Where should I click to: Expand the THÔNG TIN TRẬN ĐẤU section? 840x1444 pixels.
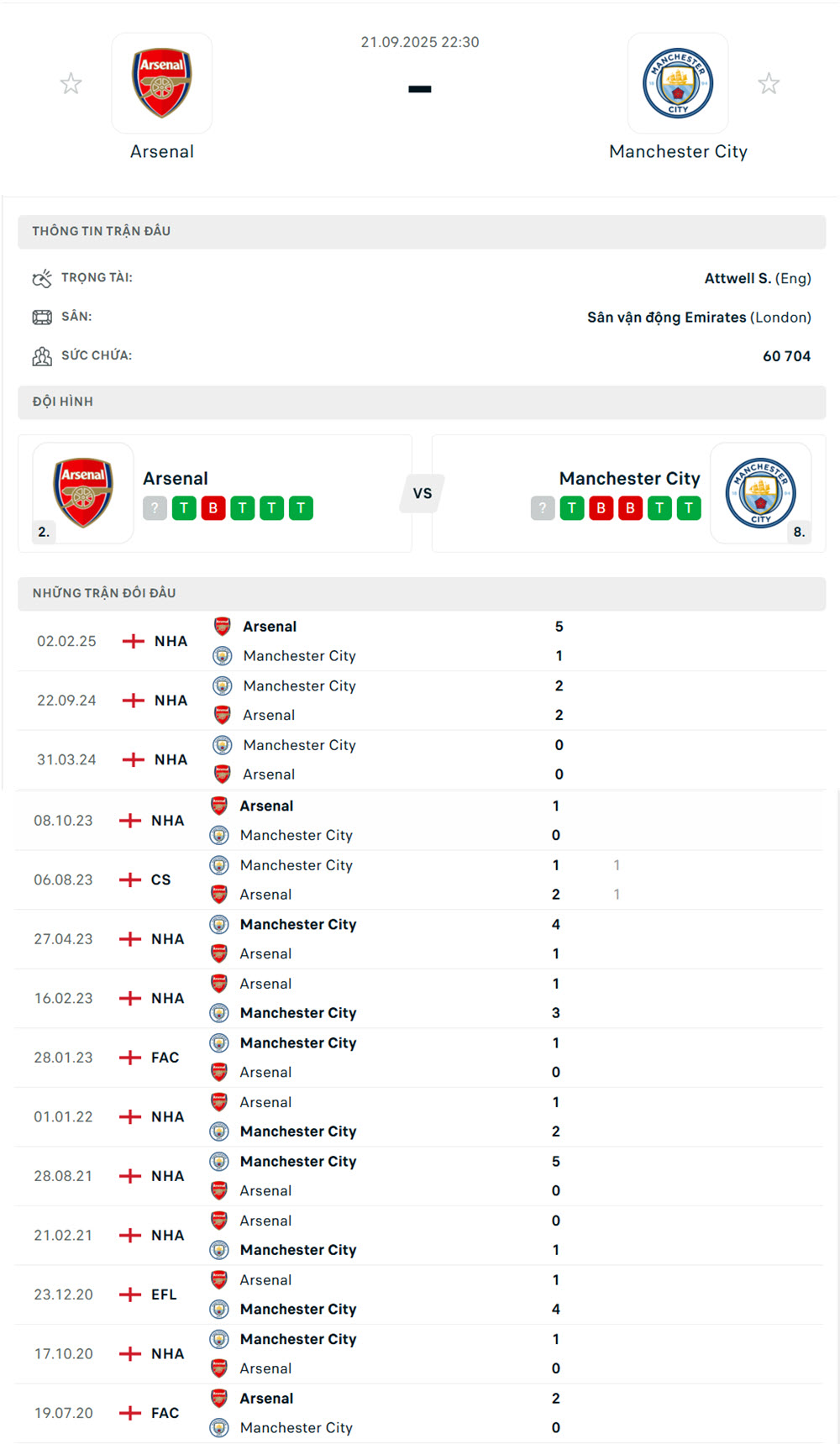point(420,230)
